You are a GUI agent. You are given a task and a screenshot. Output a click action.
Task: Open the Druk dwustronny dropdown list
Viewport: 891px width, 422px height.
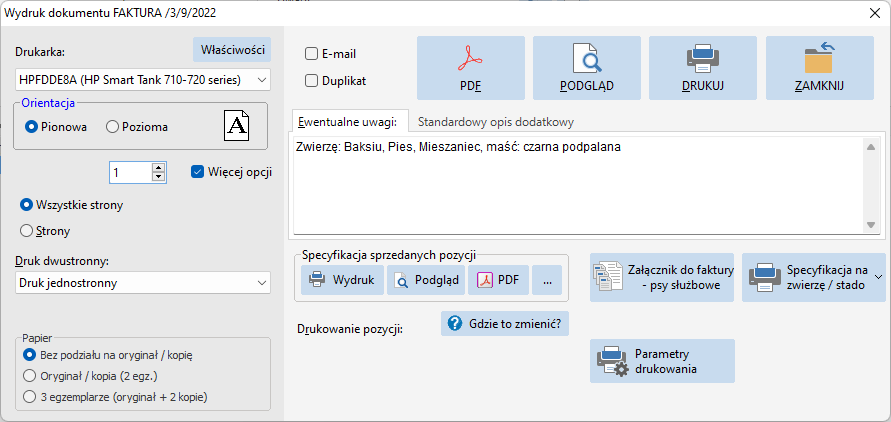143,282
